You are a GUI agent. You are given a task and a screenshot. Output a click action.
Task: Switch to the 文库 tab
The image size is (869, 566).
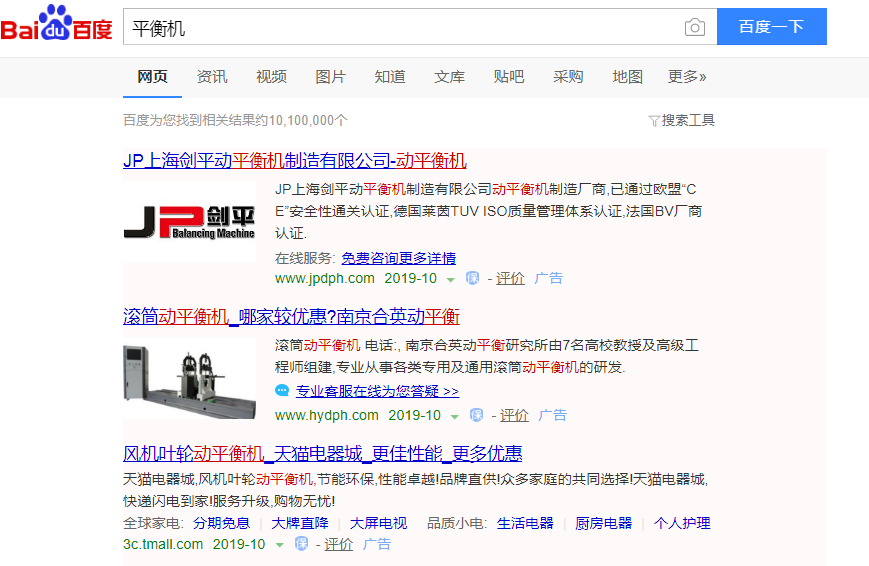[x=449, y=77]
